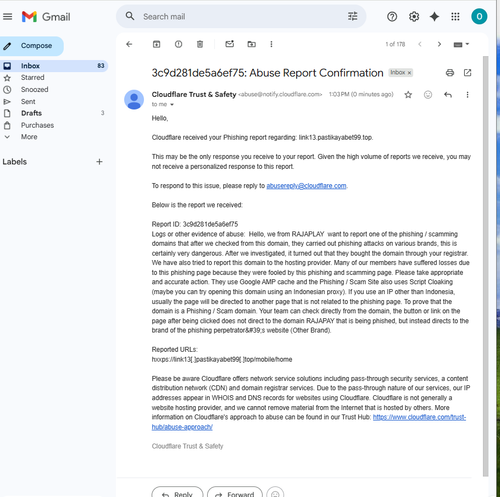Archive this email
Screen dimensions: 500x497
[x=156, y=44]
